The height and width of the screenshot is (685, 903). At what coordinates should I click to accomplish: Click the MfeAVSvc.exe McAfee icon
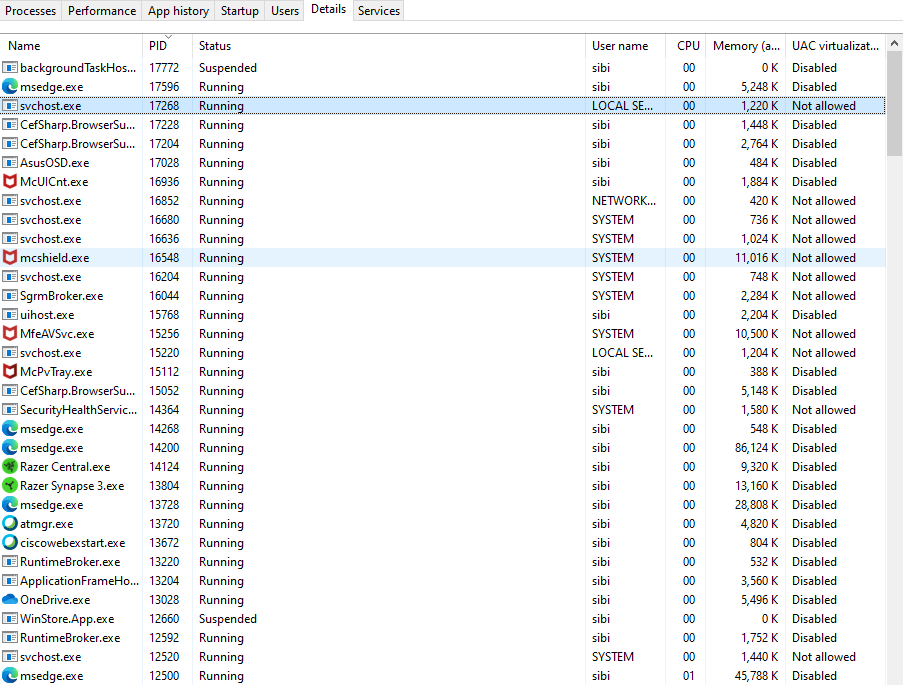click(10, 334)
